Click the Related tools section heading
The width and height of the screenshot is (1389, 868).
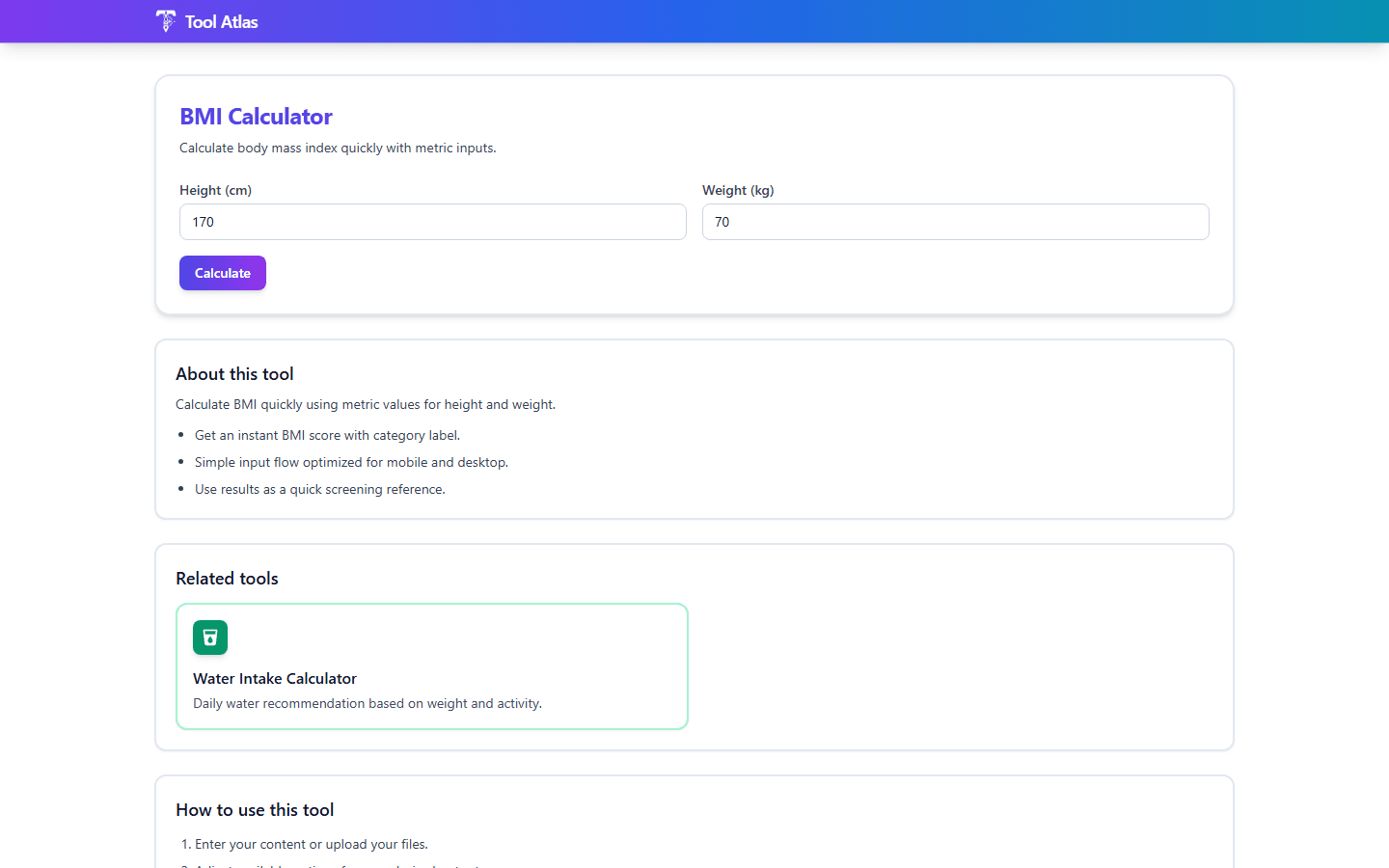pyautogui.click(x=227, y=578)
